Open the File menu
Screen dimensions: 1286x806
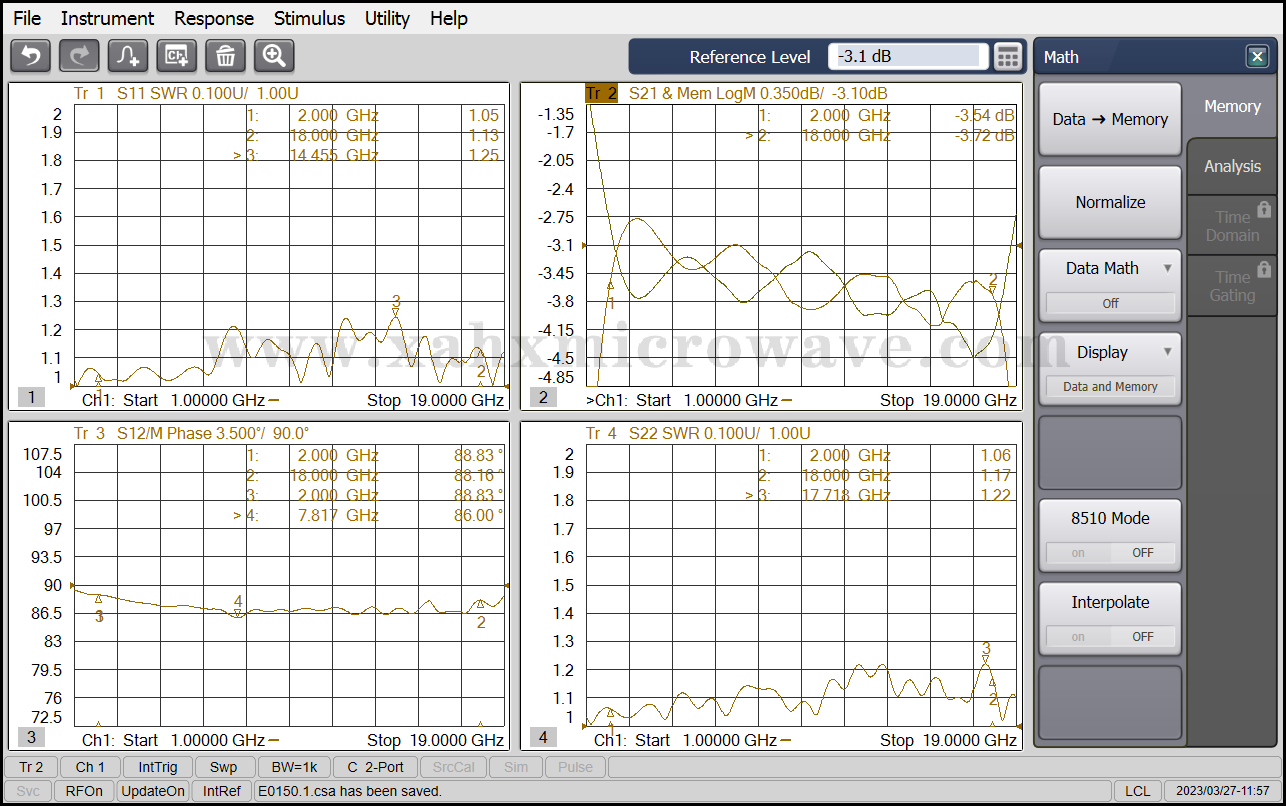(27, 18)
